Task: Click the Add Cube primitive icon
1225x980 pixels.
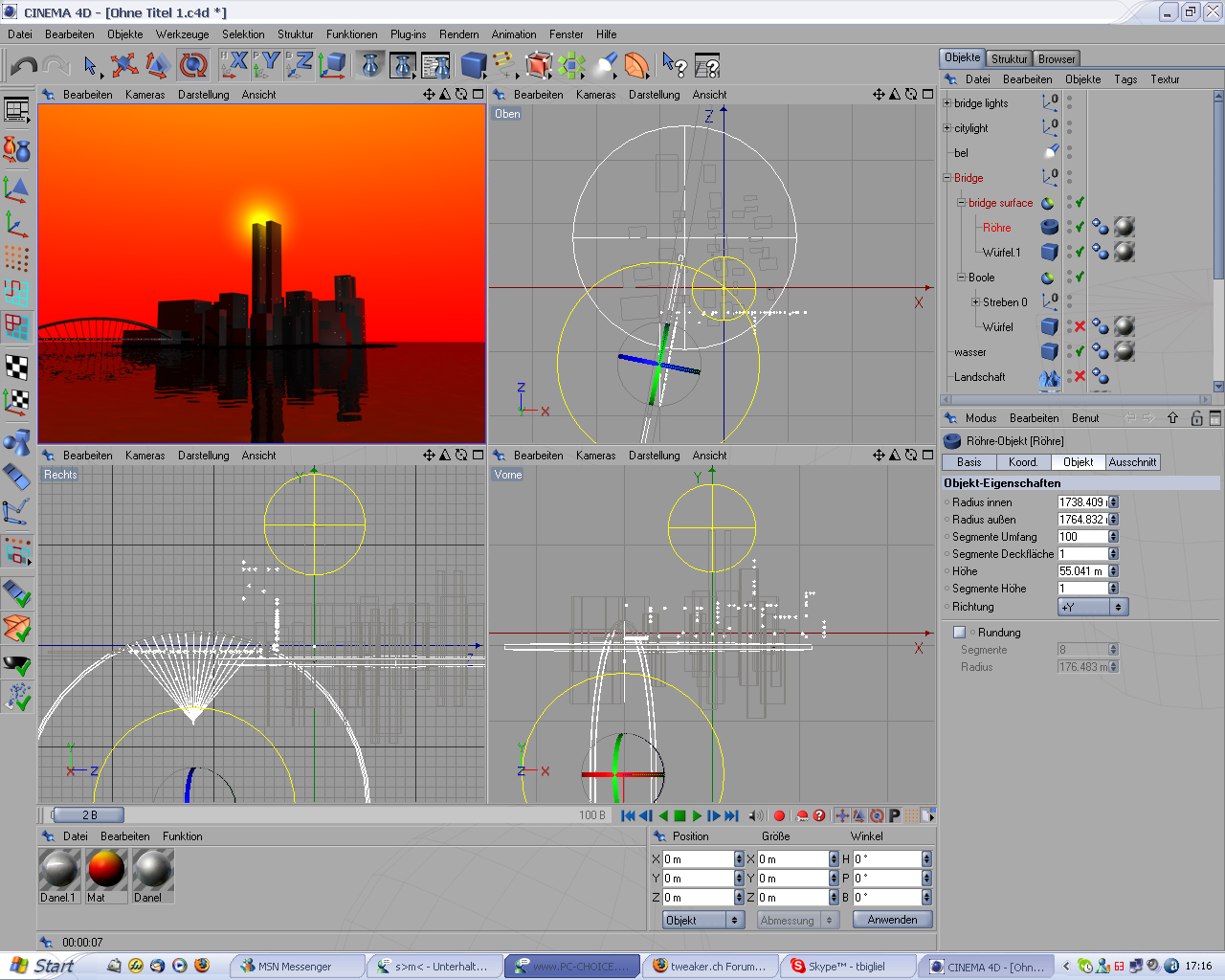Action: point(473,66)
